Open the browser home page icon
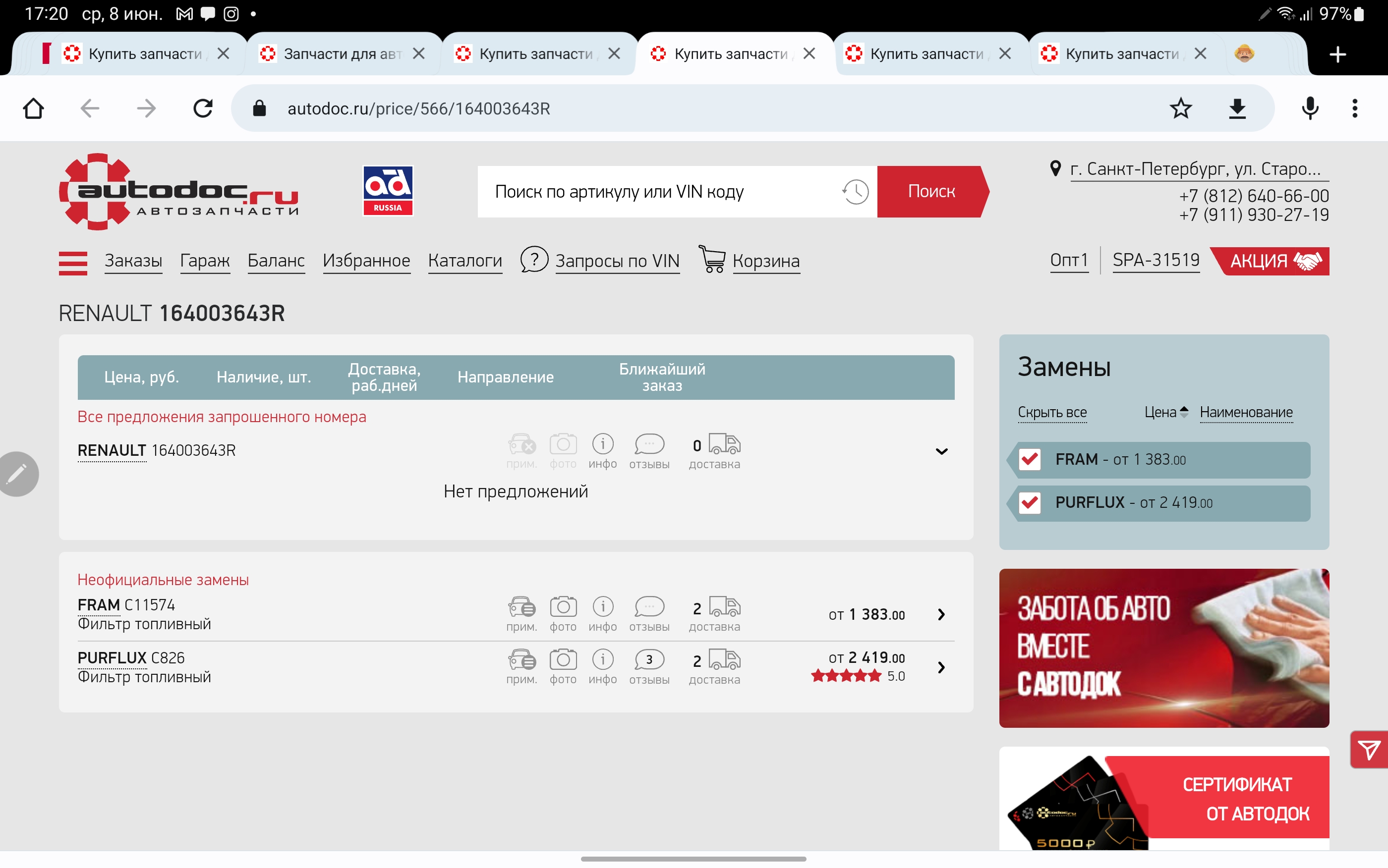This screenshot has height=868, width=1388. (33, 108)
